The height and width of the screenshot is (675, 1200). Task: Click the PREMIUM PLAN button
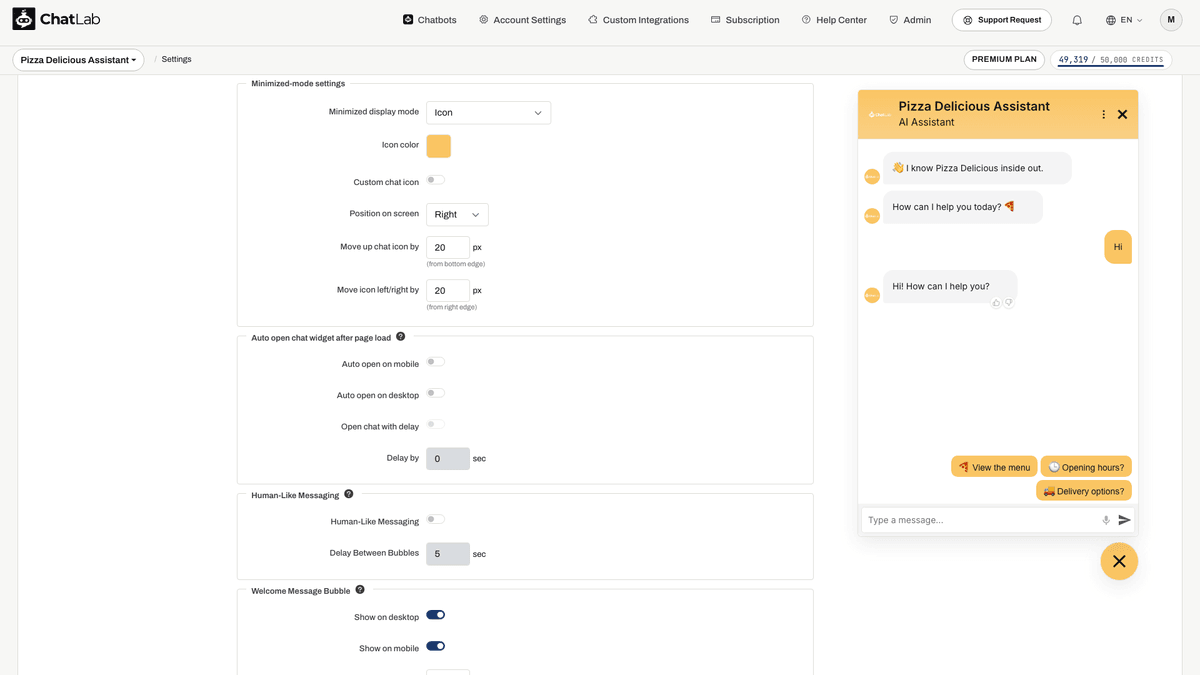click(x=1005, y=59)
